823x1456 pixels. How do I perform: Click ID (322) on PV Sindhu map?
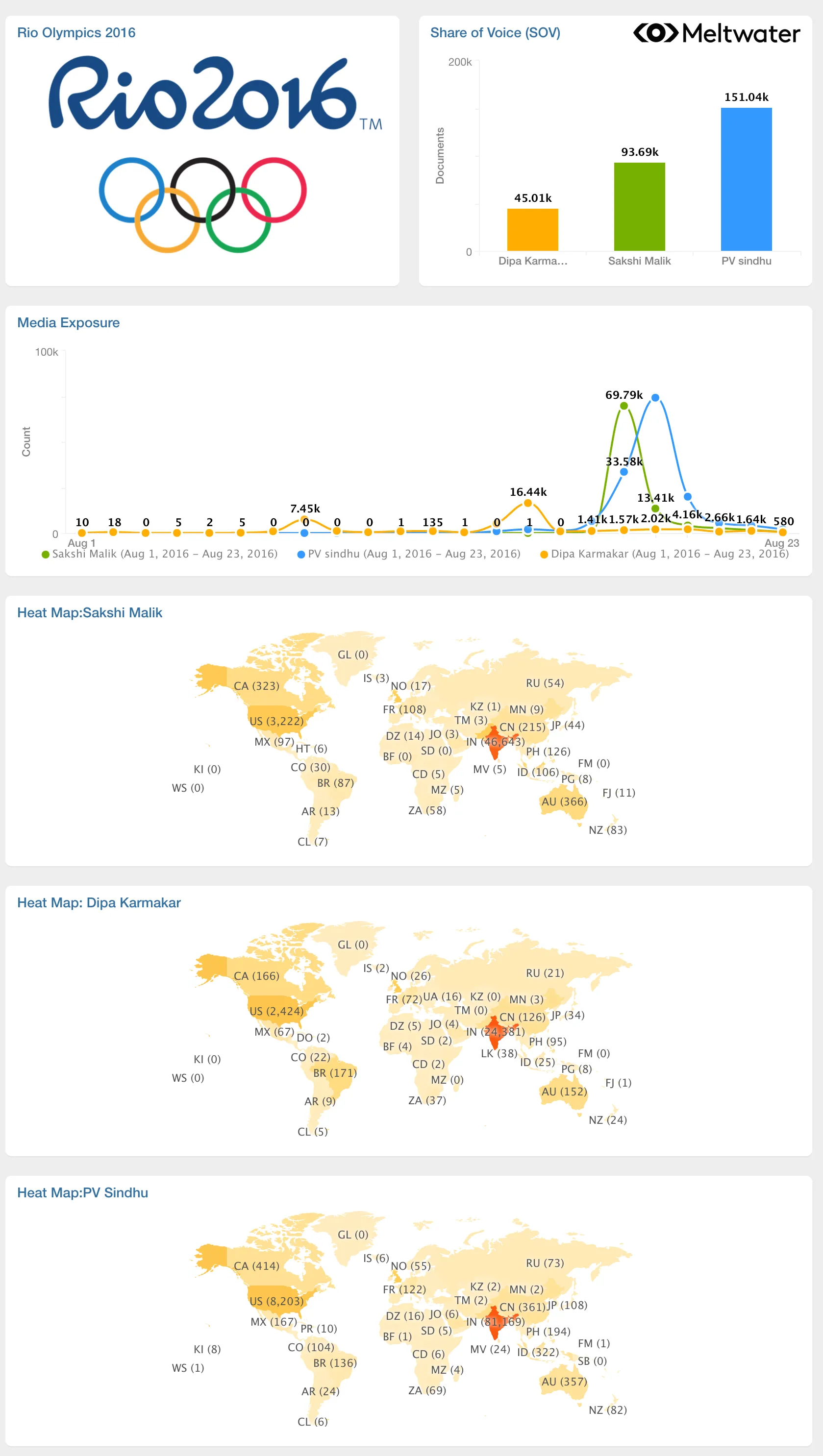coord(538,1352)
